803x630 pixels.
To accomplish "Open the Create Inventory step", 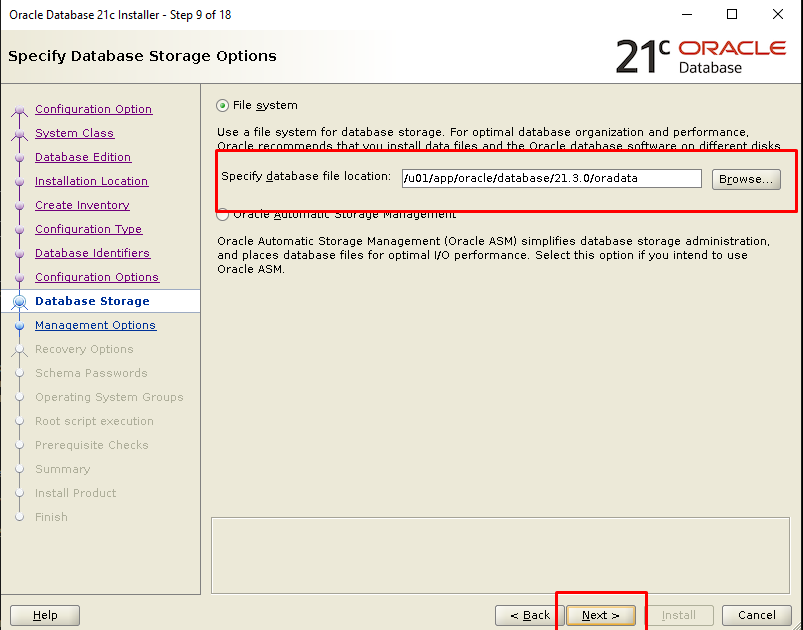I will click(x=82, y=205).
